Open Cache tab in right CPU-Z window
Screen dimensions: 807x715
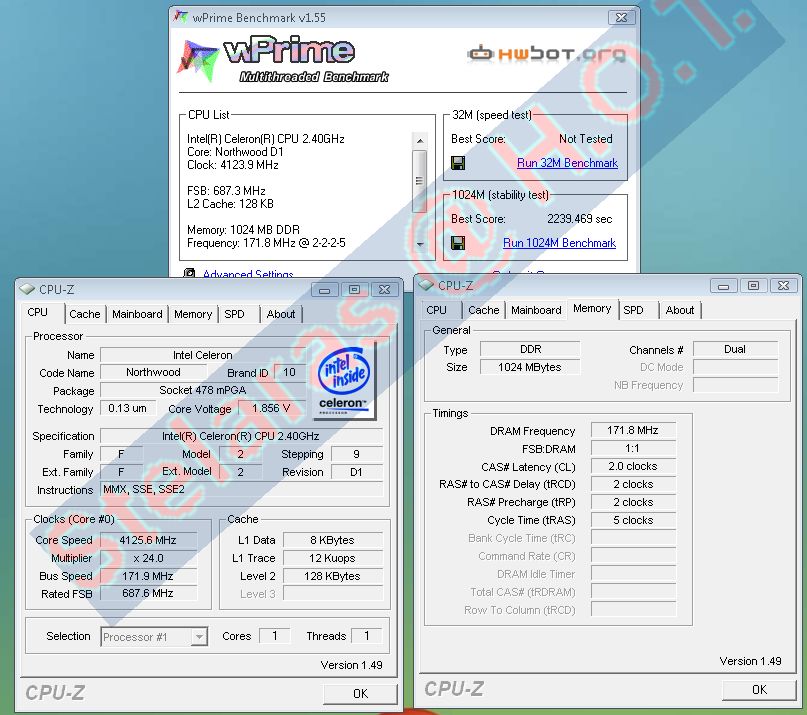coord(484,310)
